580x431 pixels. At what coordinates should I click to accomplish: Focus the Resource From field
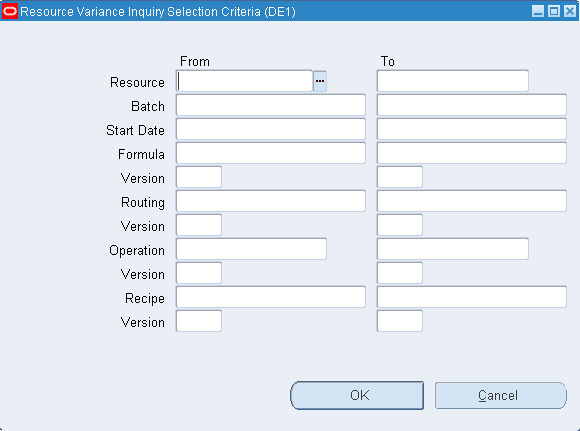(245, 81)
